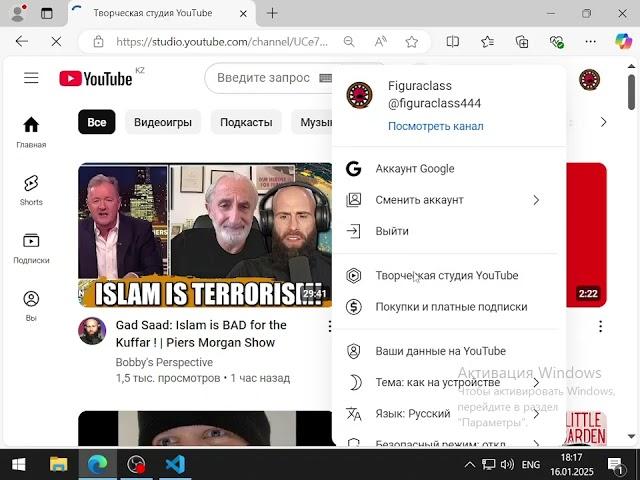Click the account avatar in the header
This screenshot has width=640, height=480.
tap(589, 79)
